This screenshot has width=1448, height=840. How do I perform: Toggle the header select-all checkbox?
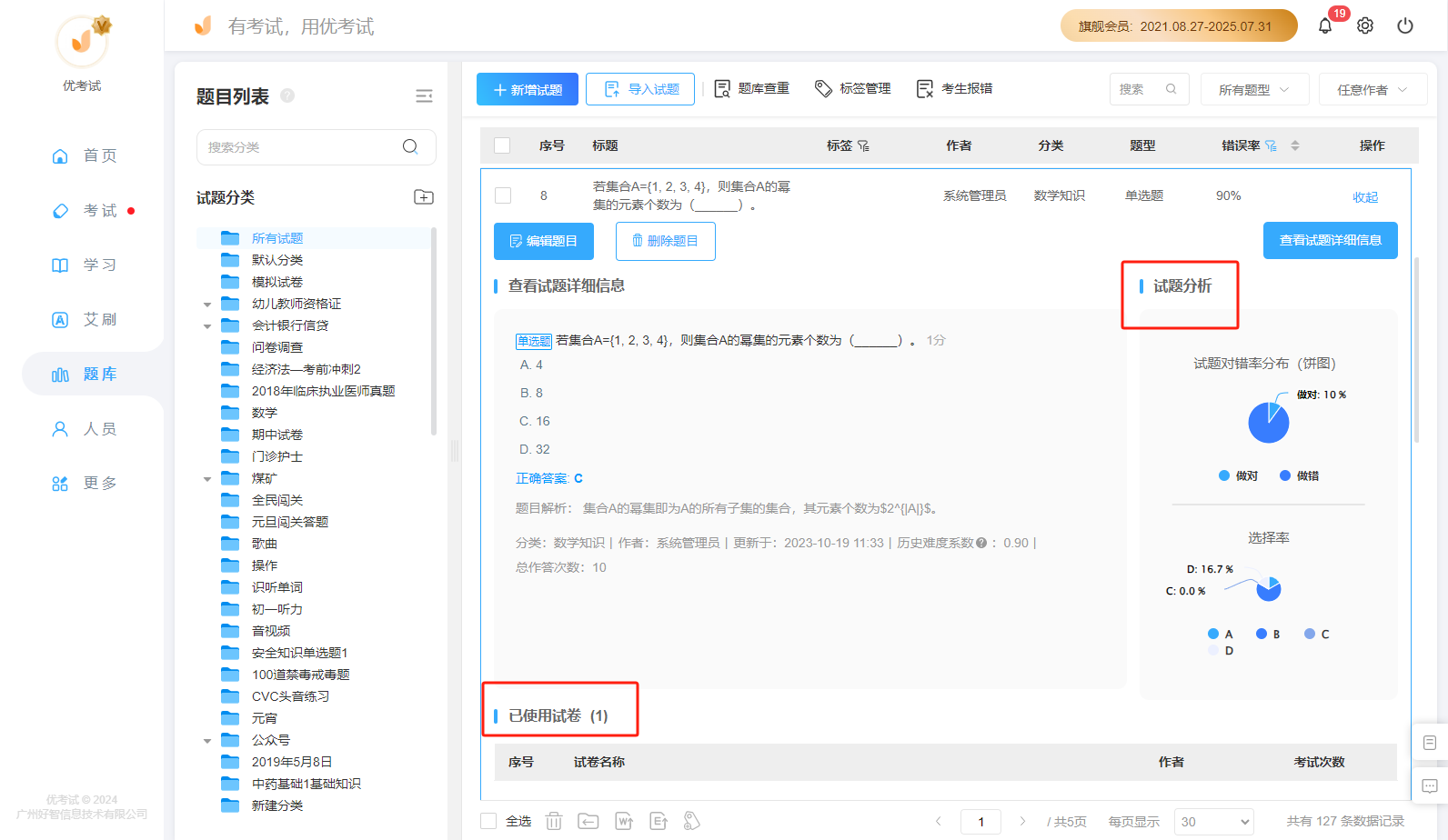(502, 145)
